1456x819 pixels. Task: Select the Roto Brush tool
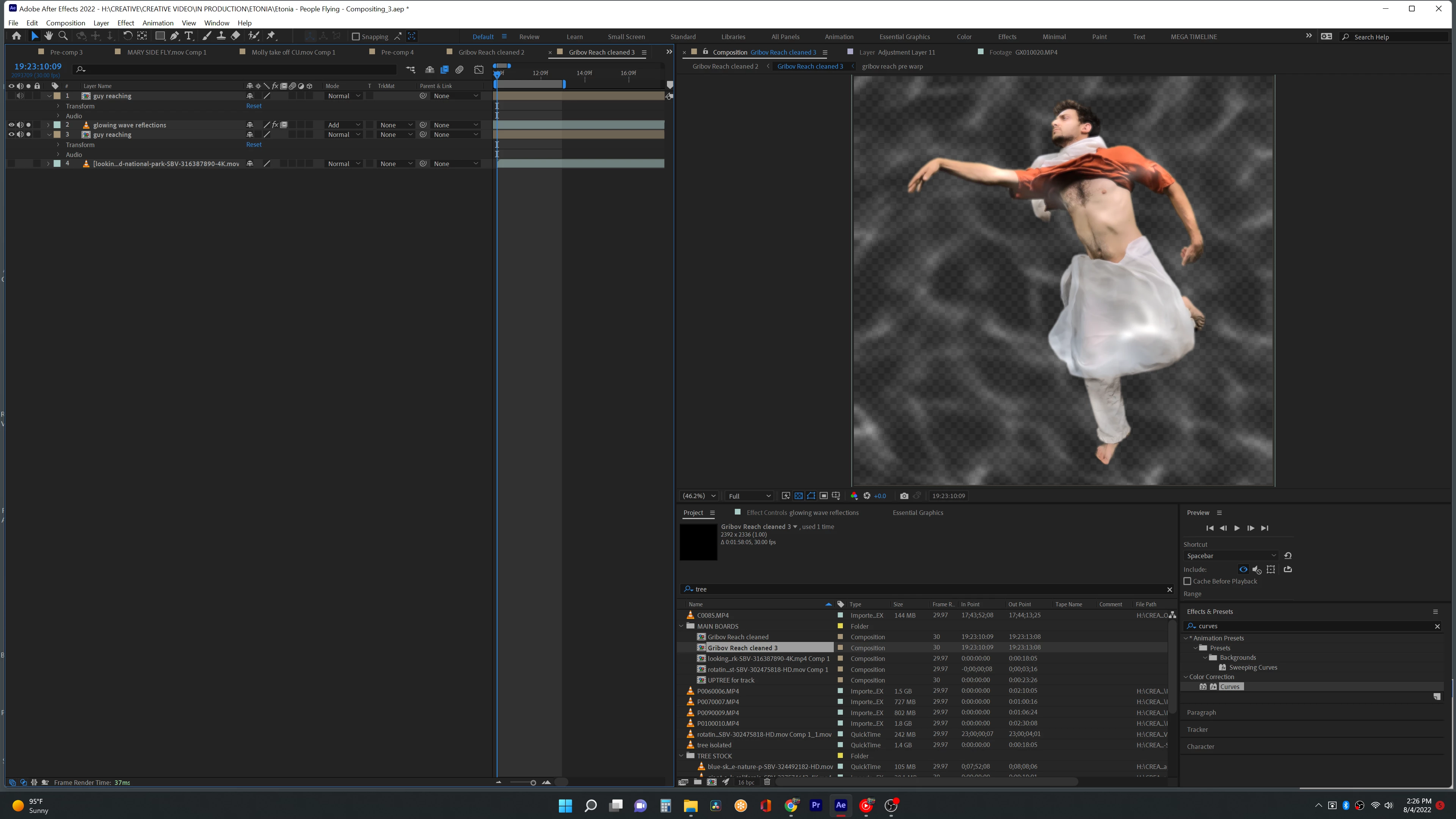[254, 36]
